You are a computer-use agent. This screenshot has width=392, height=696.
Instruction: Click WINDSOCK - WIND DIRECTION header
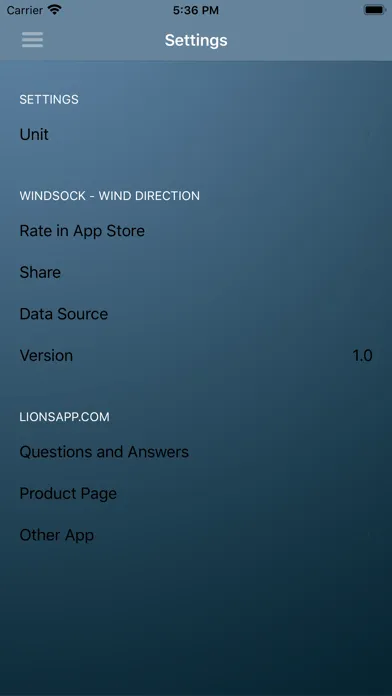point(110,196)
